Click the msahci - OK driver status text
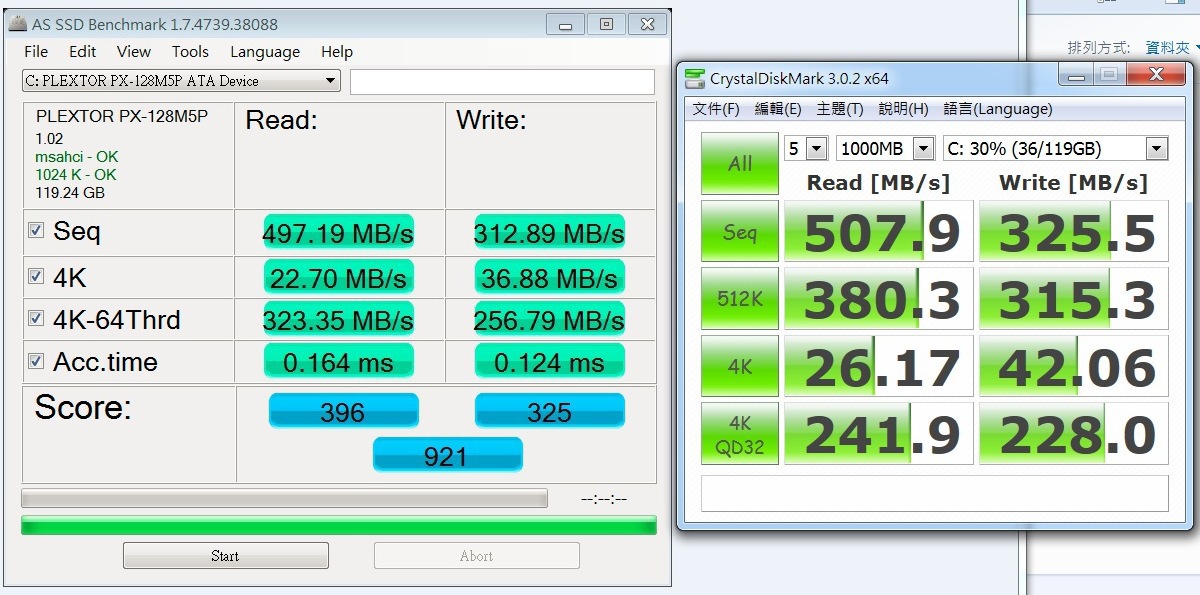The width and height of the screenshot is (1200, 595). coord(77,157)
